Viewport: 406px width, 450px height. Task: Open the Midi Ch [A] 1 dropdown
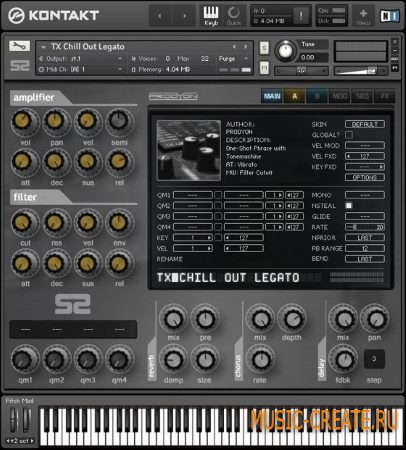pos(81,69)
